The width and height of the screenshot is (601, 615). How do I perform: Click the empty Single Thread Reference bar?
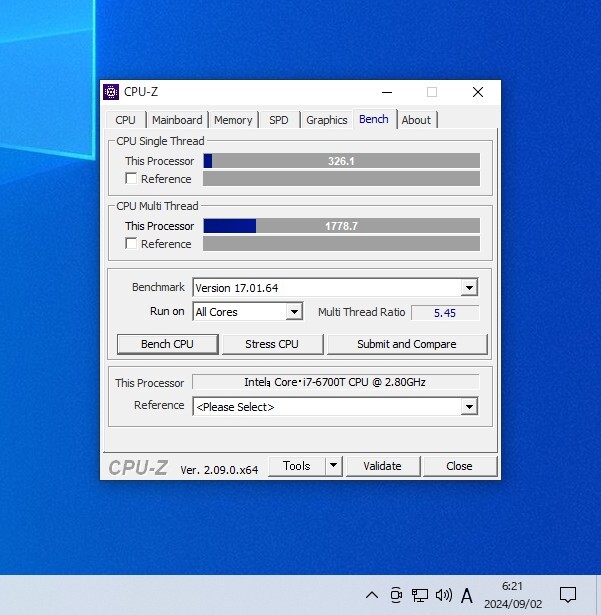(341, 179)
